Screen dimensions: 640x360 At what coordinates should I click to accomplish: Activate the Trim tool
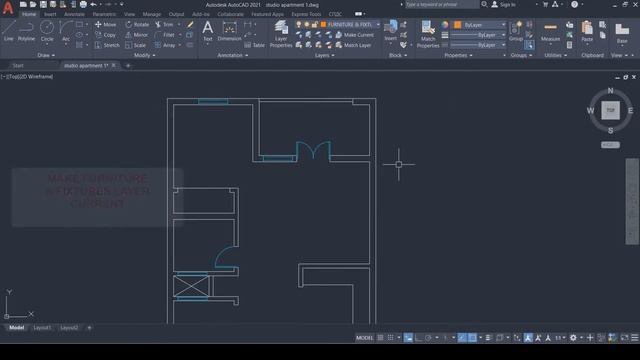point(164,24)
